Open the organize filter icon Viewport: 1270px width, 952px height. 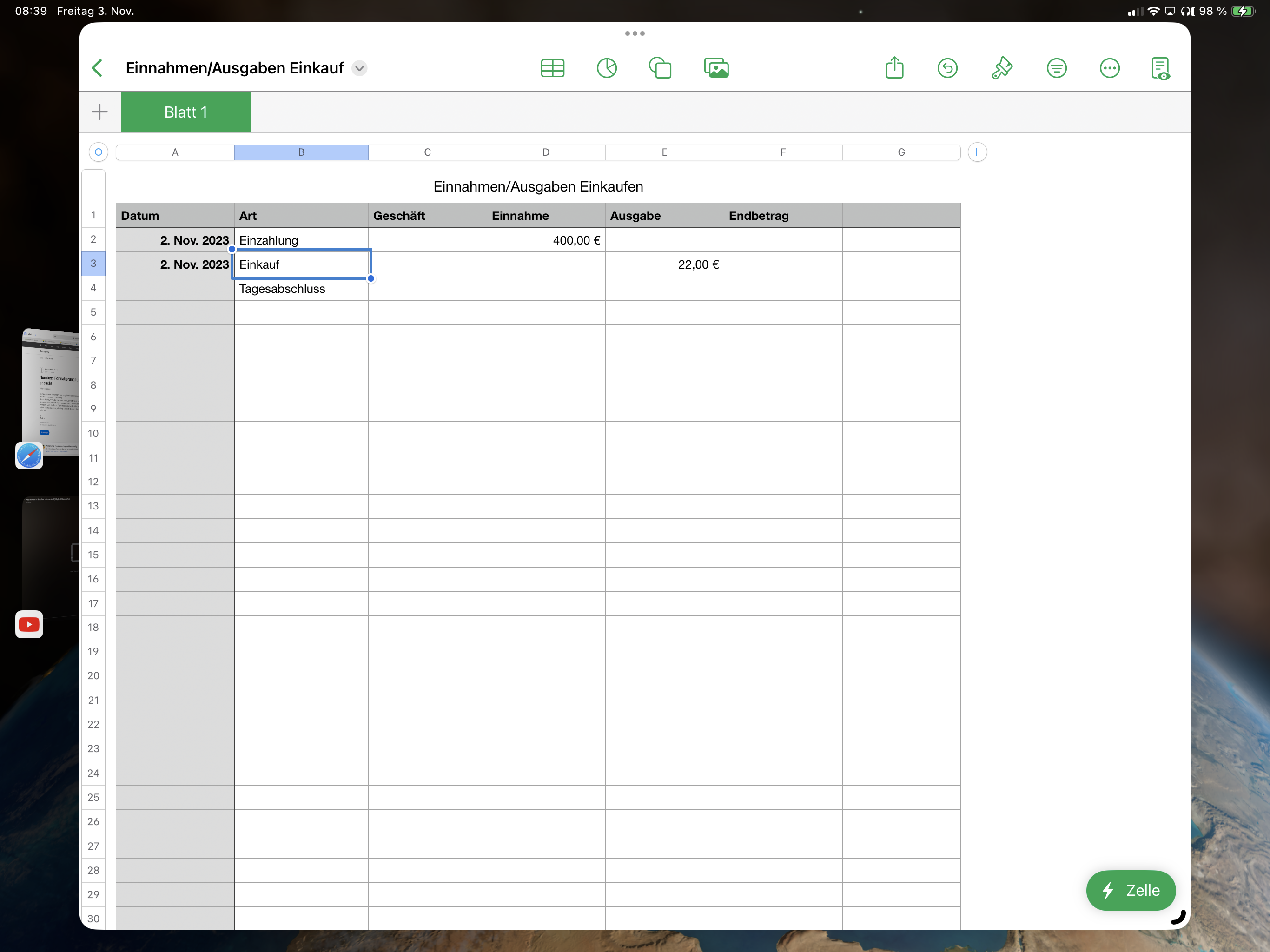coord(1056,68)
